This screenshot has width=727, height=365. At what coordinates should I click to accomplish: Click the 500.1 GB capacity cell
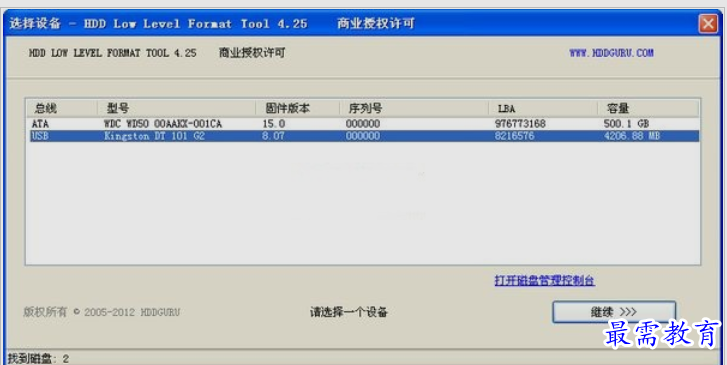click(626, 124)
